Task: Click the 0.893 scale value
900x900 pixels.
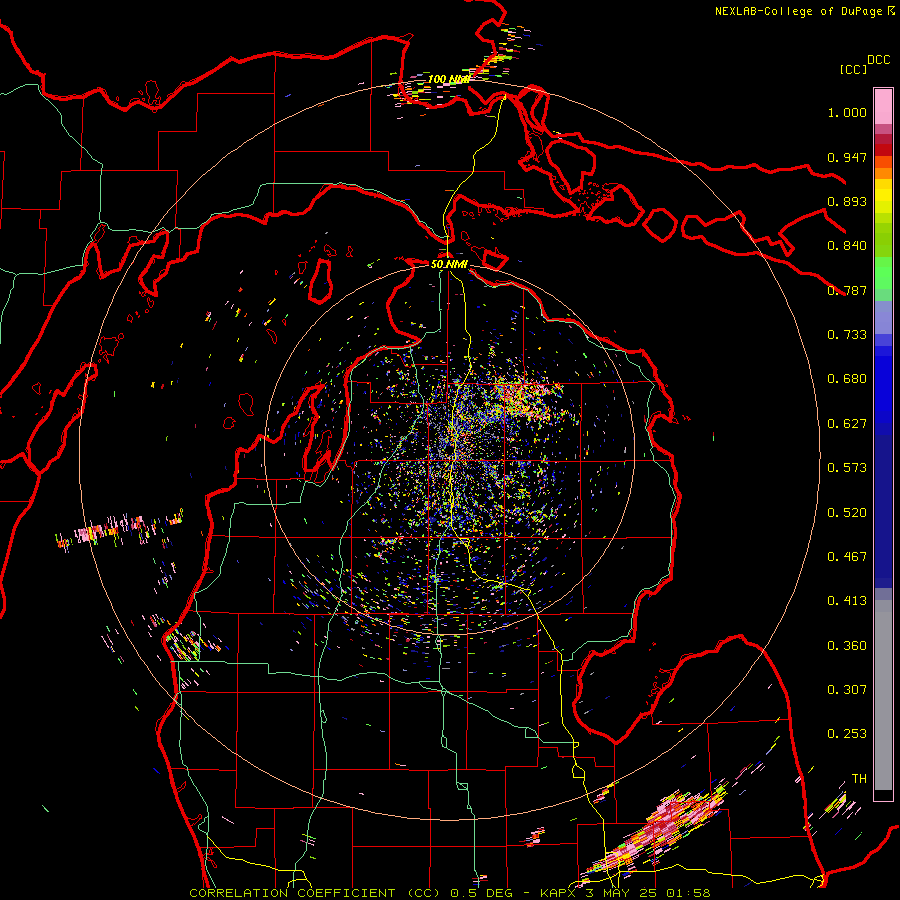Action: [x=847, y=201]
